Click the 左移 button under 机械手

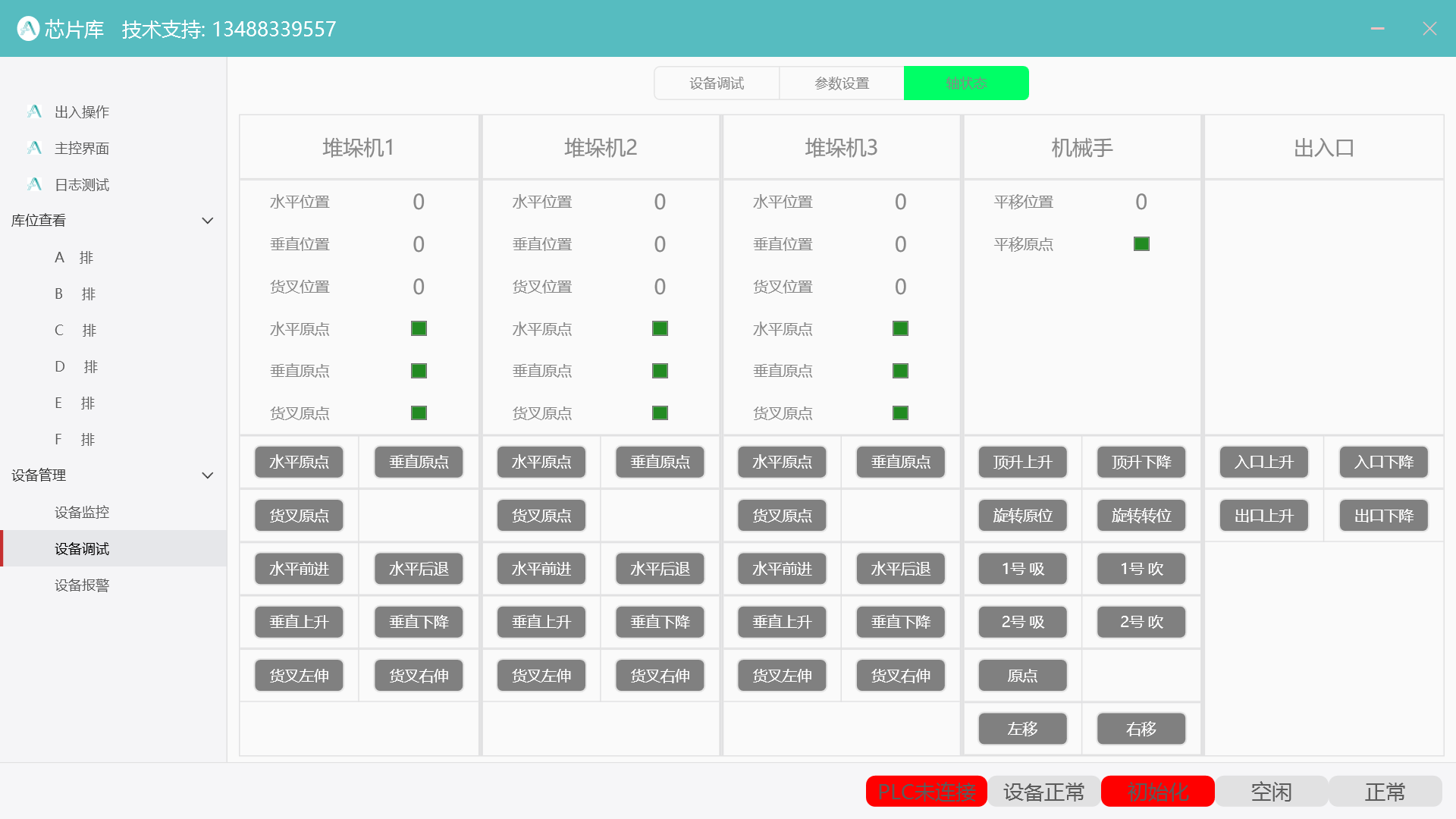coord(1021,729)
